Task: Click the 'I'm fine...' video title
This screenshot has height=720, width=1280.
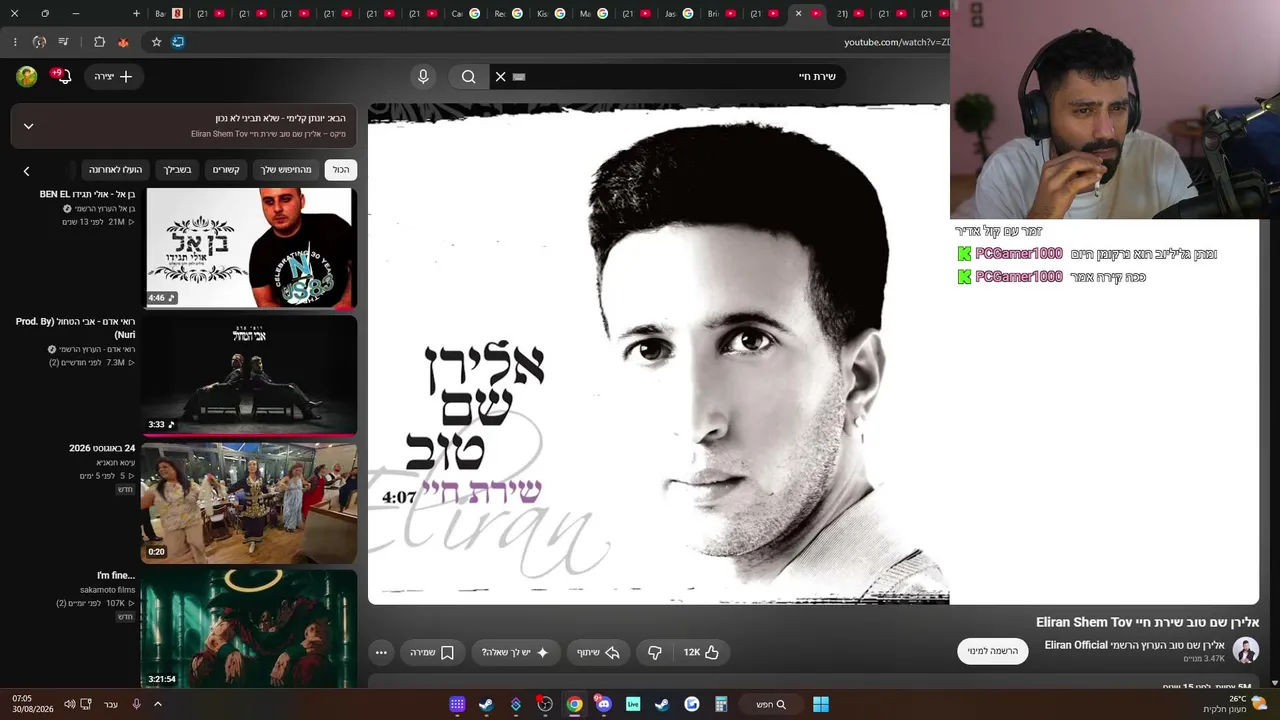Action: point(116,576)
